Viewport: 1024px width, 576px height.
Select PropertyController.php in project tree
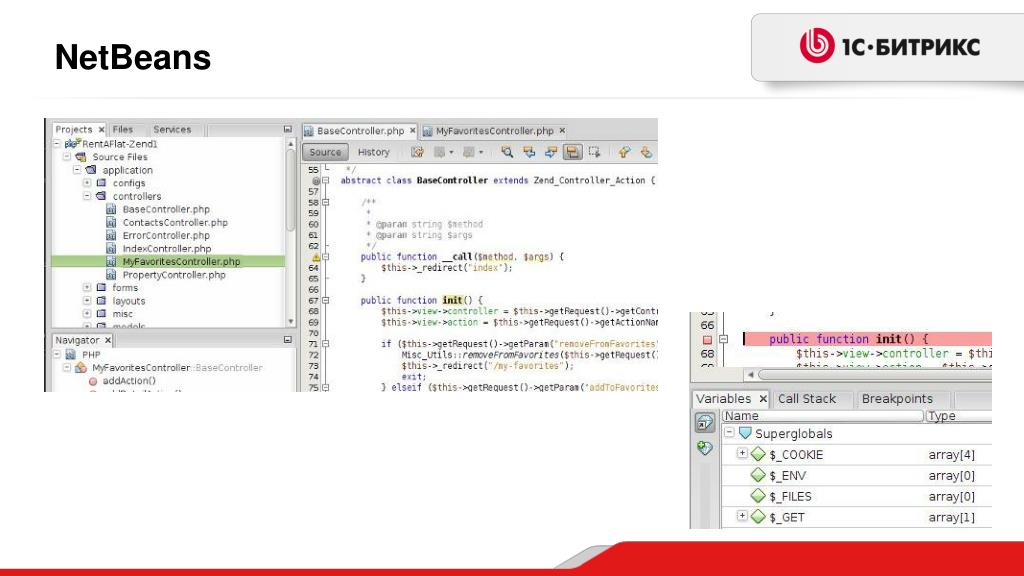coord(174,275)
